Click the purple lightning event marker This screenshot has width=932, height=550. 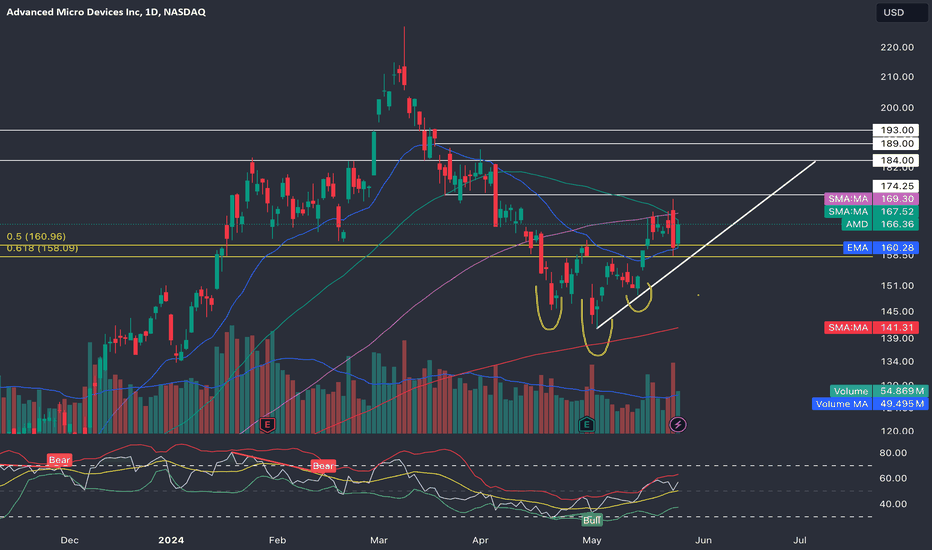pyautogui.click(x=678, y=424)
